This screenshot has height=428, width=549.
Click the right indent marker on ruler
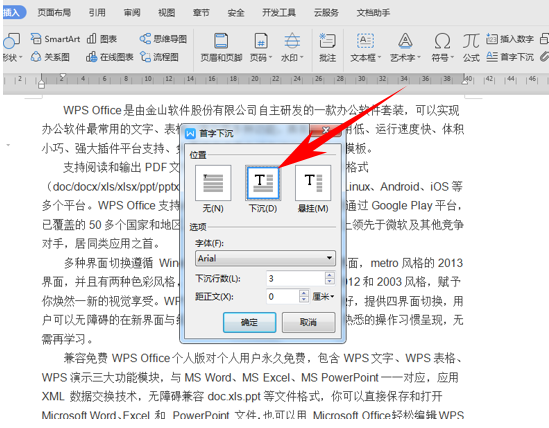coord(465,81)
